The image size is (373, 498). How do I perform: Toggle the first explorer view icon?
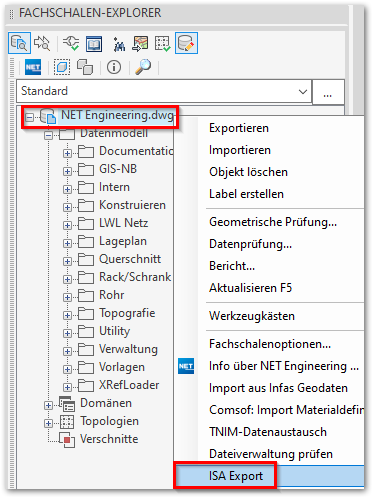tap(19, 43)
